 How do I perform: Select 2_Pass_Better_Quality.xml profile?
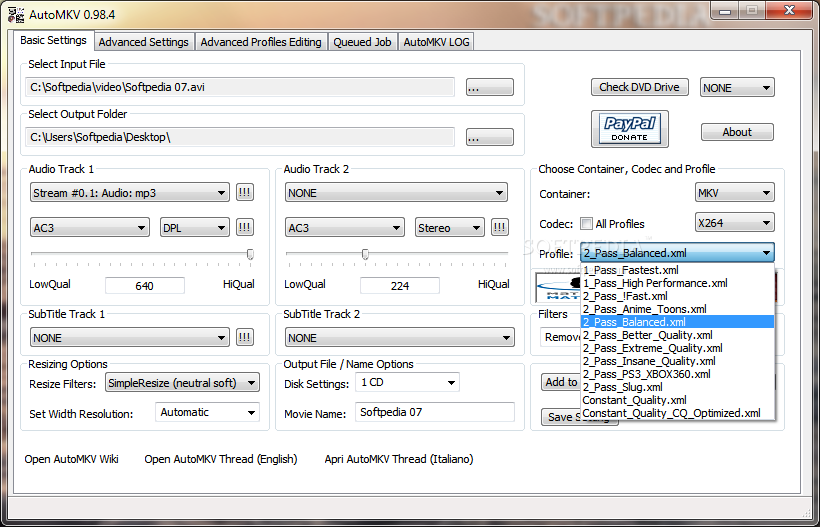pos(677,335)
